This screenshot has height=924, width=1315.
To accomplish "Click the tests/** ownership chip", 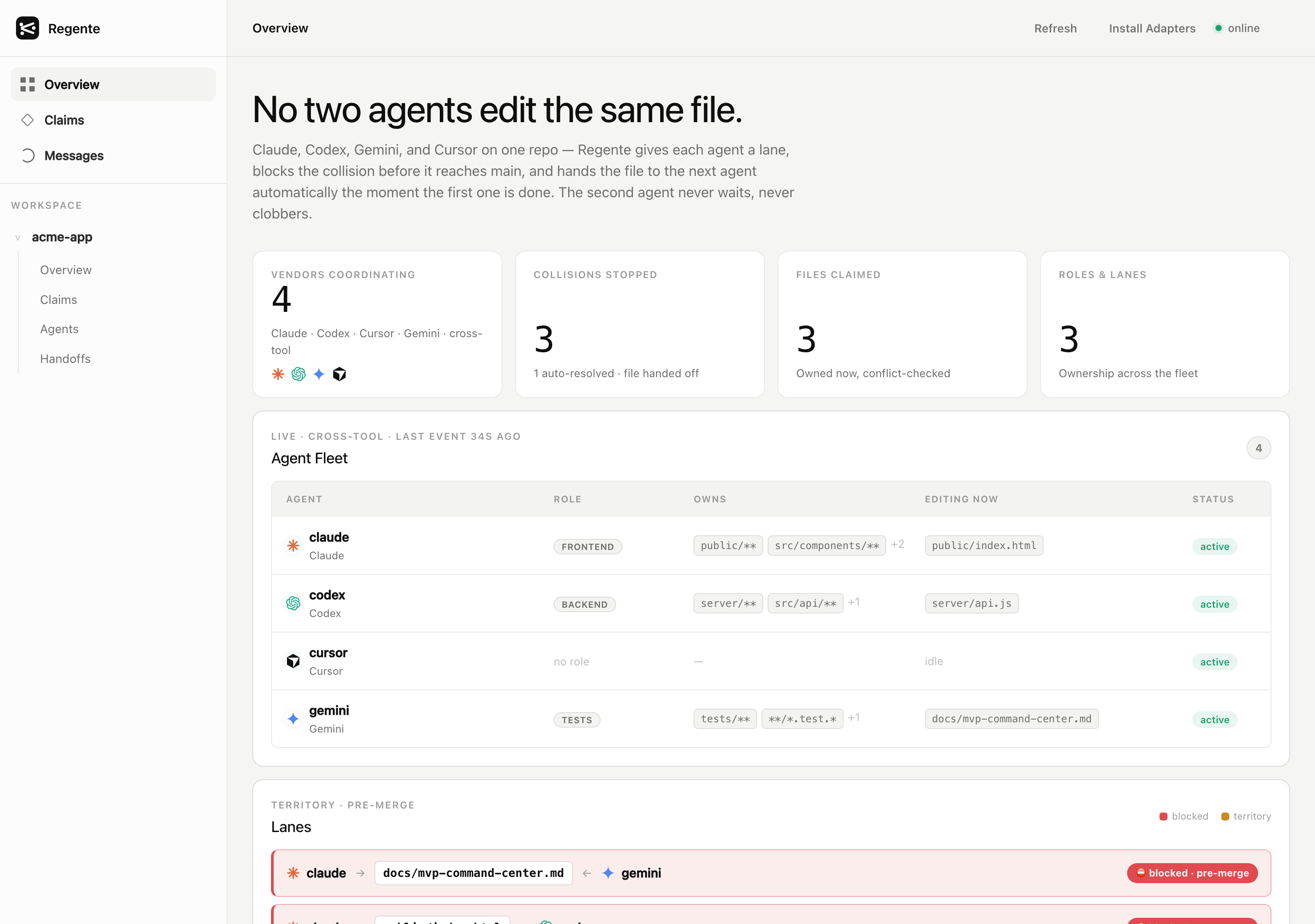I will (x=725, y=719).
